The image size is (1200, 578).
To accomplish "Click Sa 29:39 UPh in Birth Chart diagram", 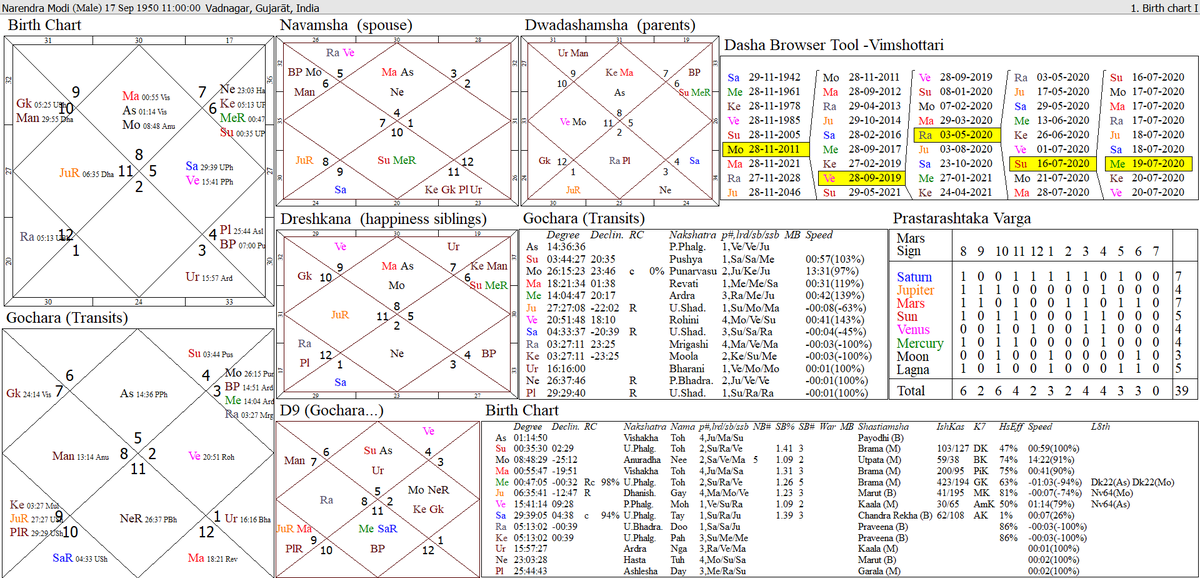I will tap(208, 165).
